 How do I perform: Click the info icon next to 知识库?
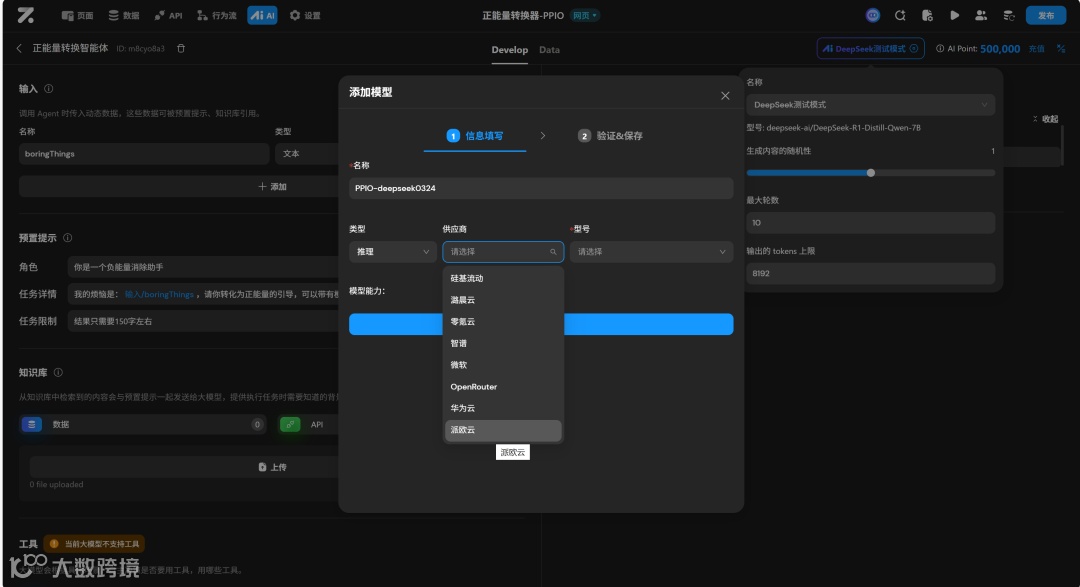tap(59, 373)
